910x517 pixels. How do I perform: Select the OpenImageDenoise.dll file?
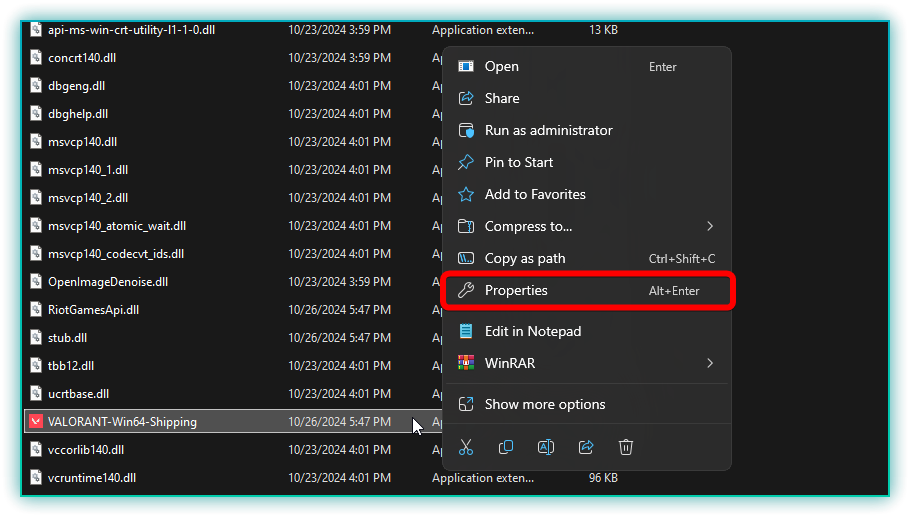pos(108,281)
